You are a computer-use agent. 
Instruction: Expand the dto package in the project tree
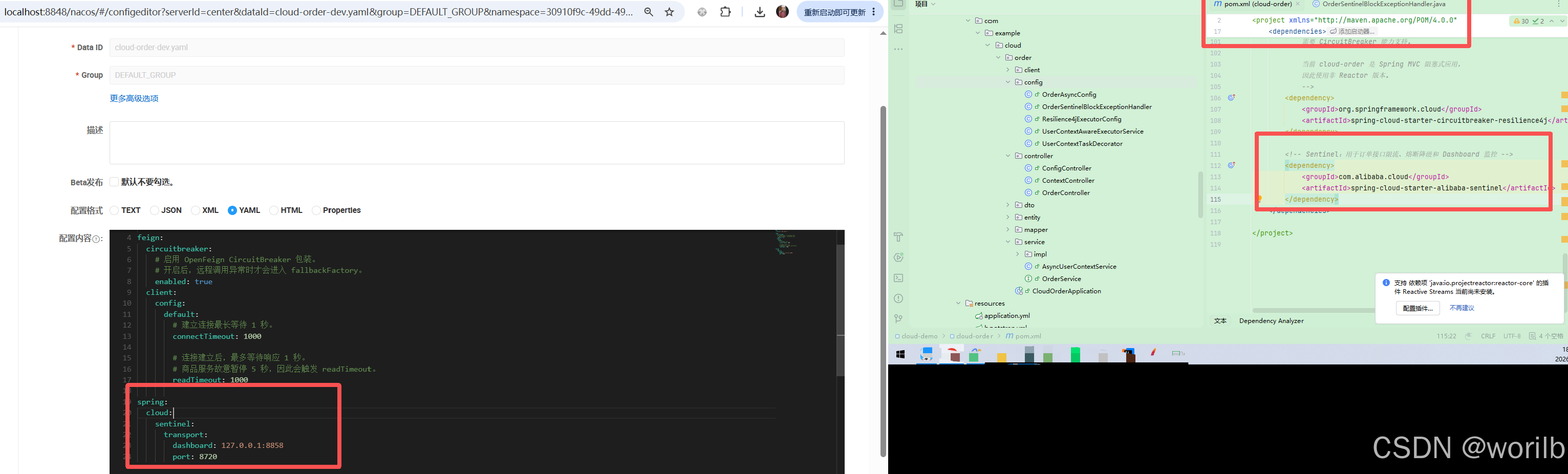(1008, 205)
